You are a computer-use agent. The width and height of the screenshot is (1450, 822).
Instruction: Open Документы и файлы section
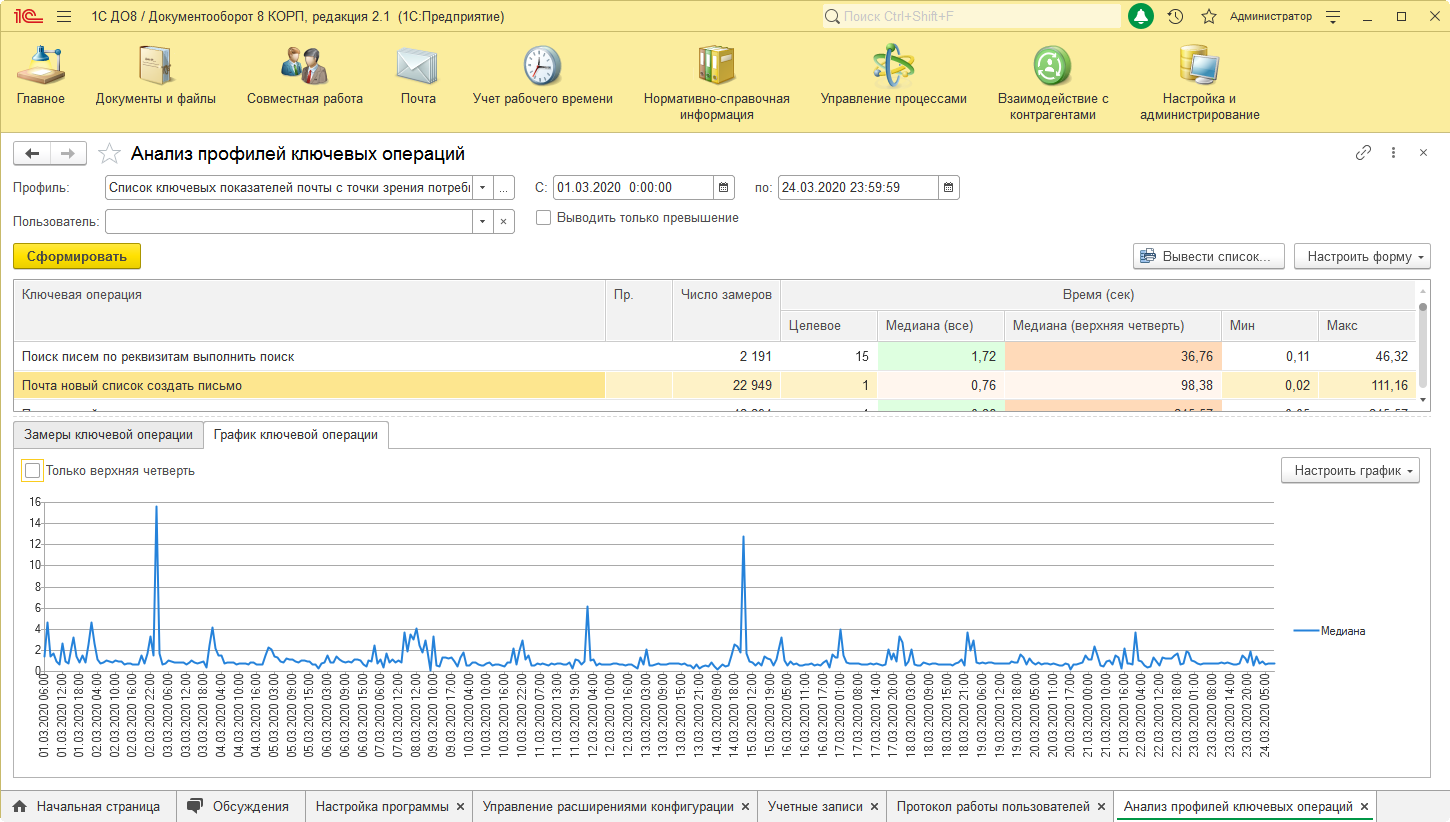tap(155, 76)
